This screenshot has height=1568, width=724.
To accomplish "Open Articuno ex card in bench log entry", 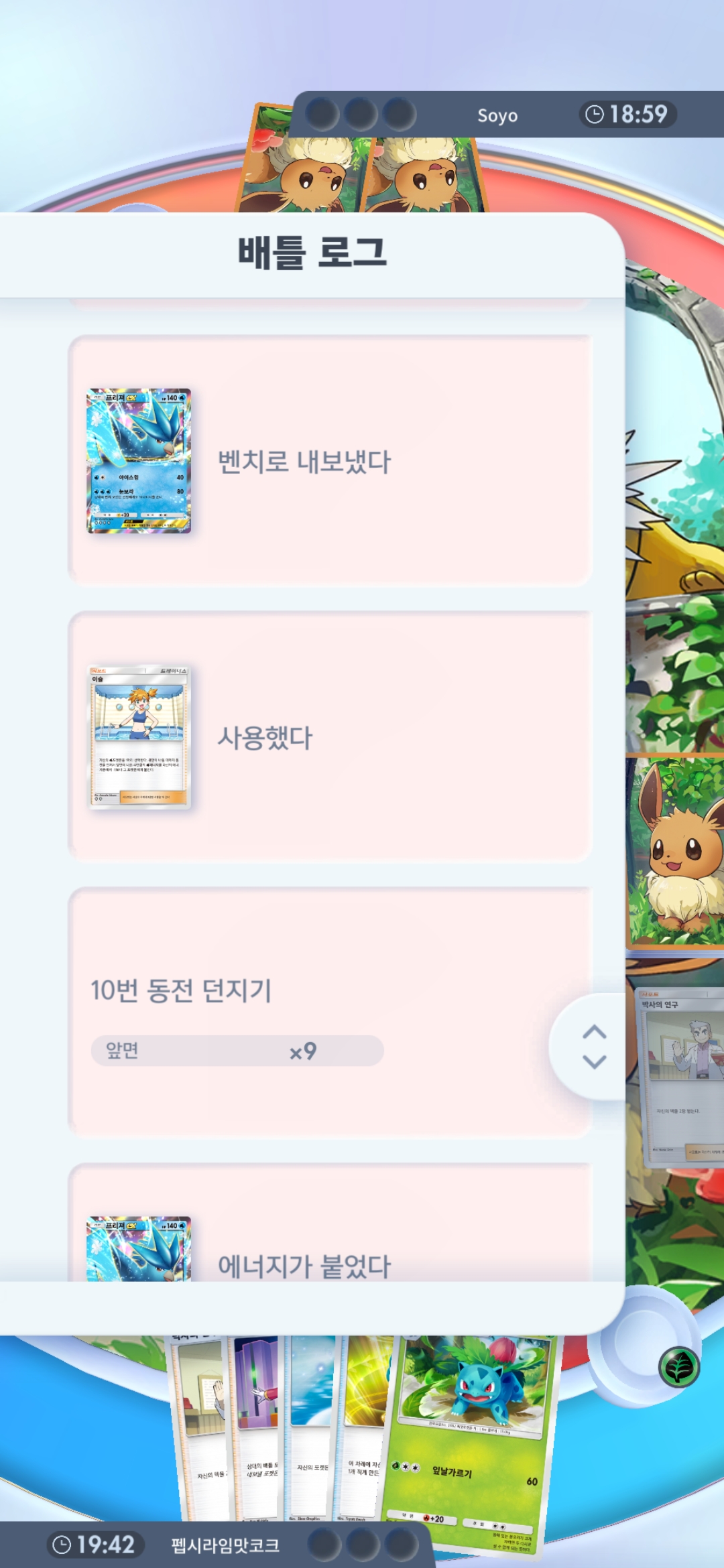I will tap(139, 461).
